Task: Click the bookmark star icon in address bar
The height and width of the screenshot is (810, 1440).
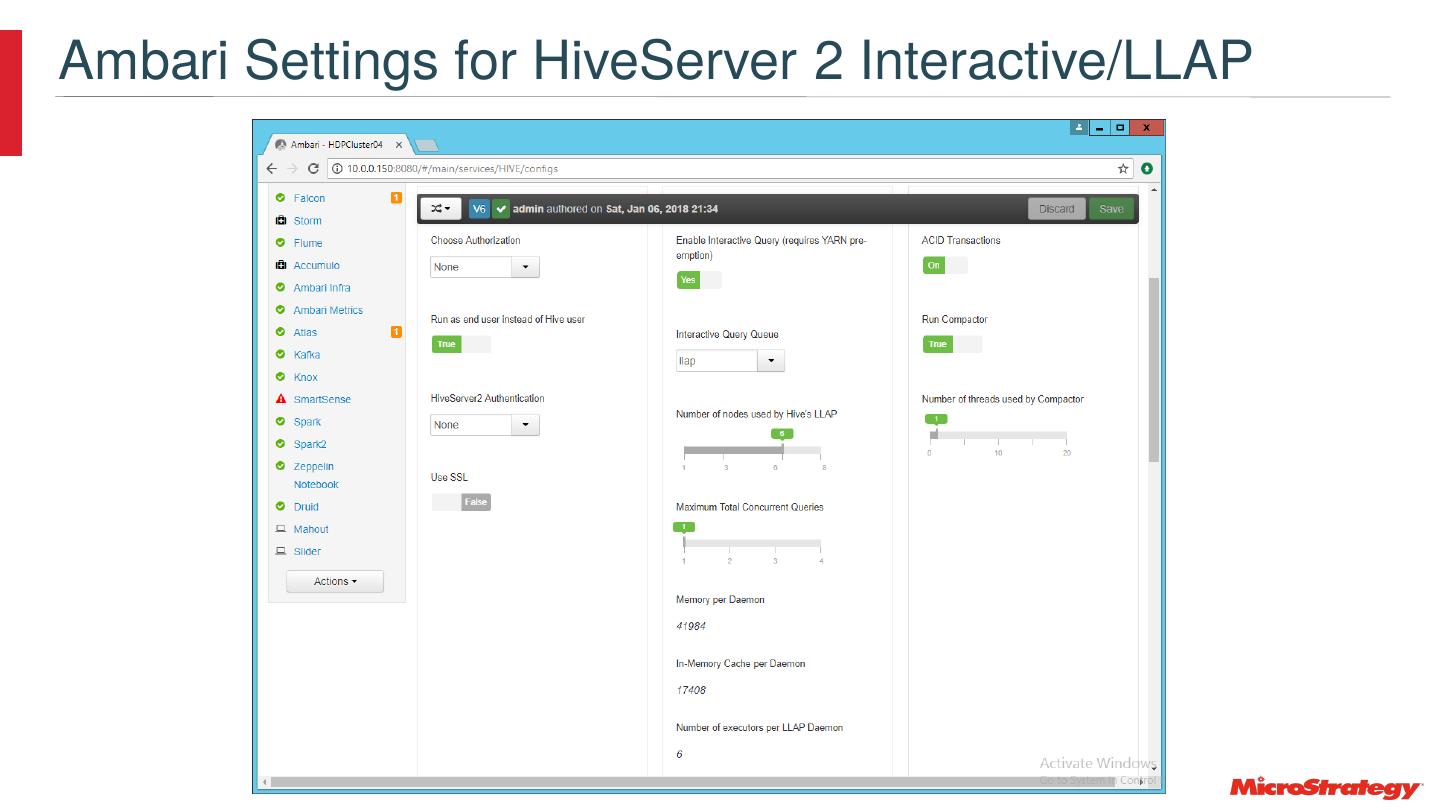Action: coord(1123,169)
